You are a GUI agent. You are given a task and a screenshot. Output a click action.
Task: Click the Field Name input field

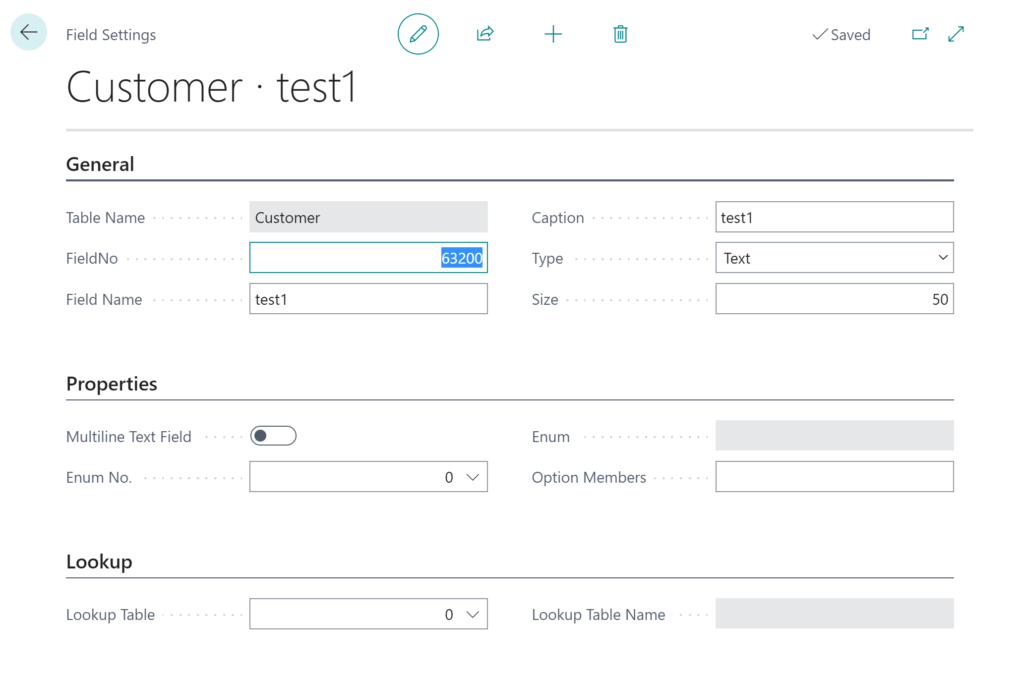(368, 299)
